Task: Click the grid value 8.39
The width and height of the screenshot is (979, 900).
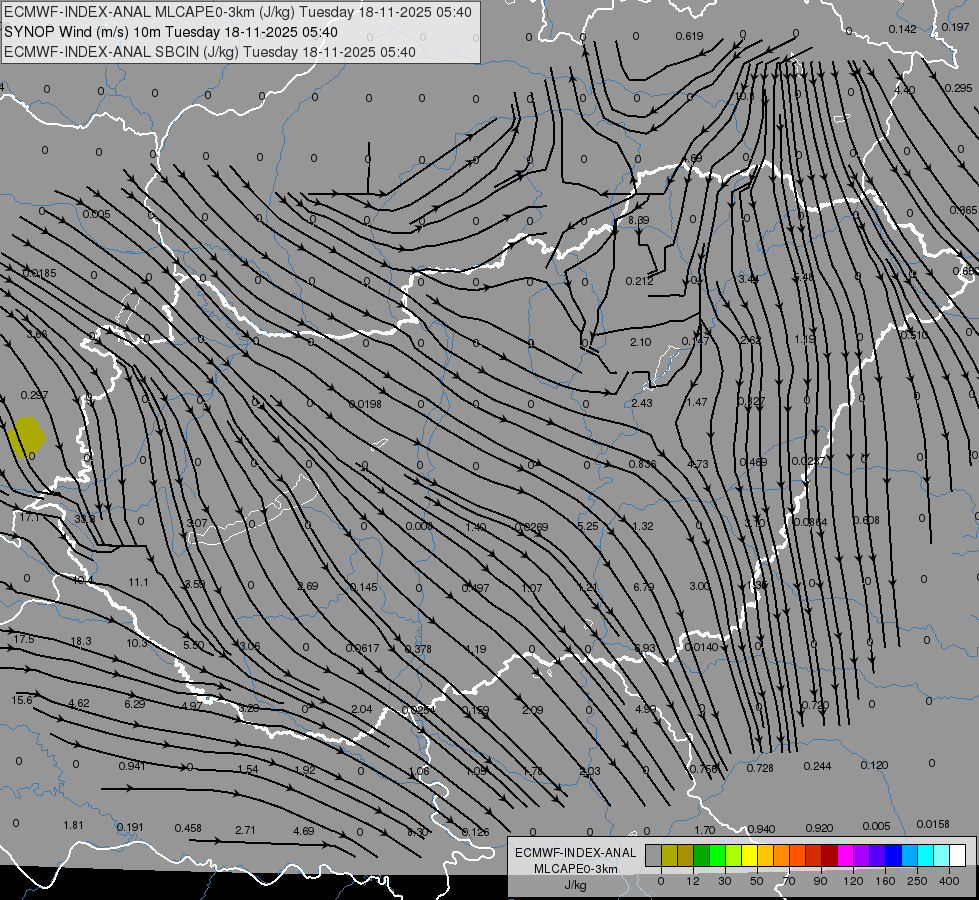Action: (x=639, y=220)
